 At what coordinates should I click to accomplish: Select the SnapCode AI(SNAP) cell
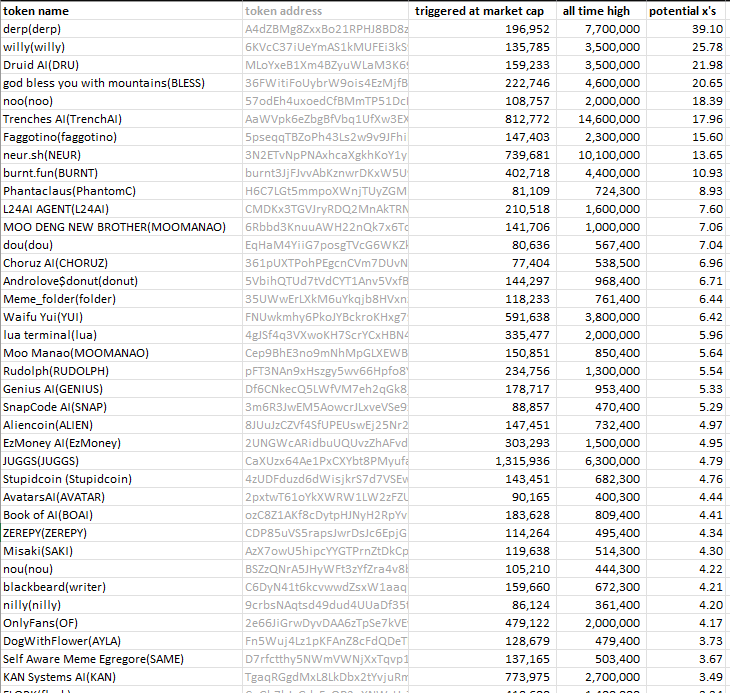121,407
